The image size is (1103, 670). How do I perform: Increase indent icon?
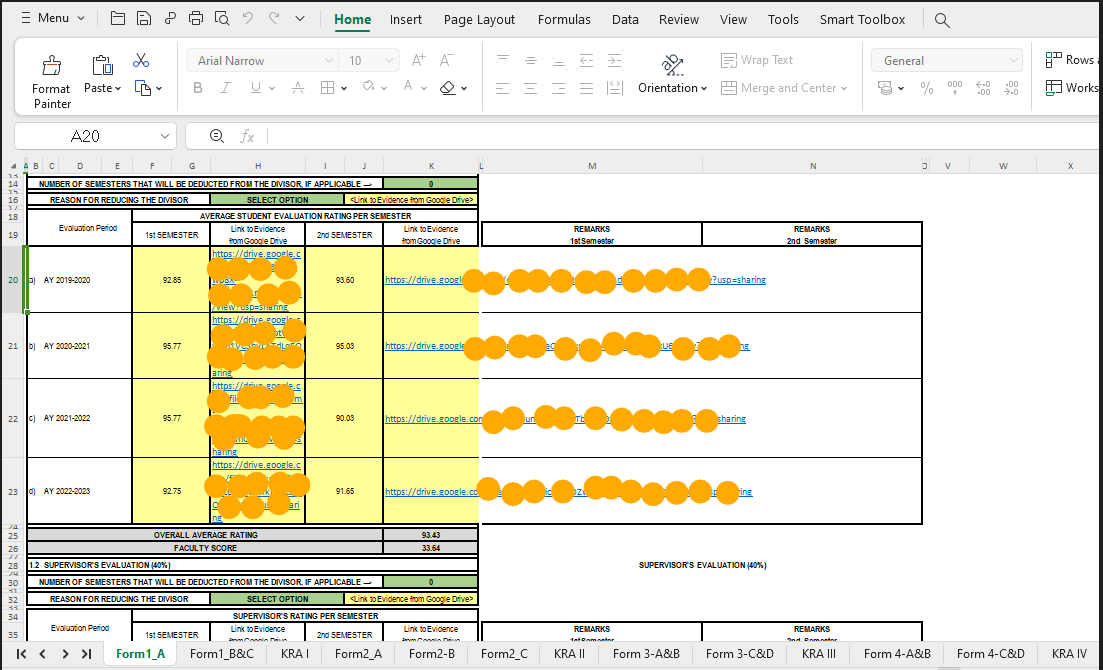(x=615, y=61)
